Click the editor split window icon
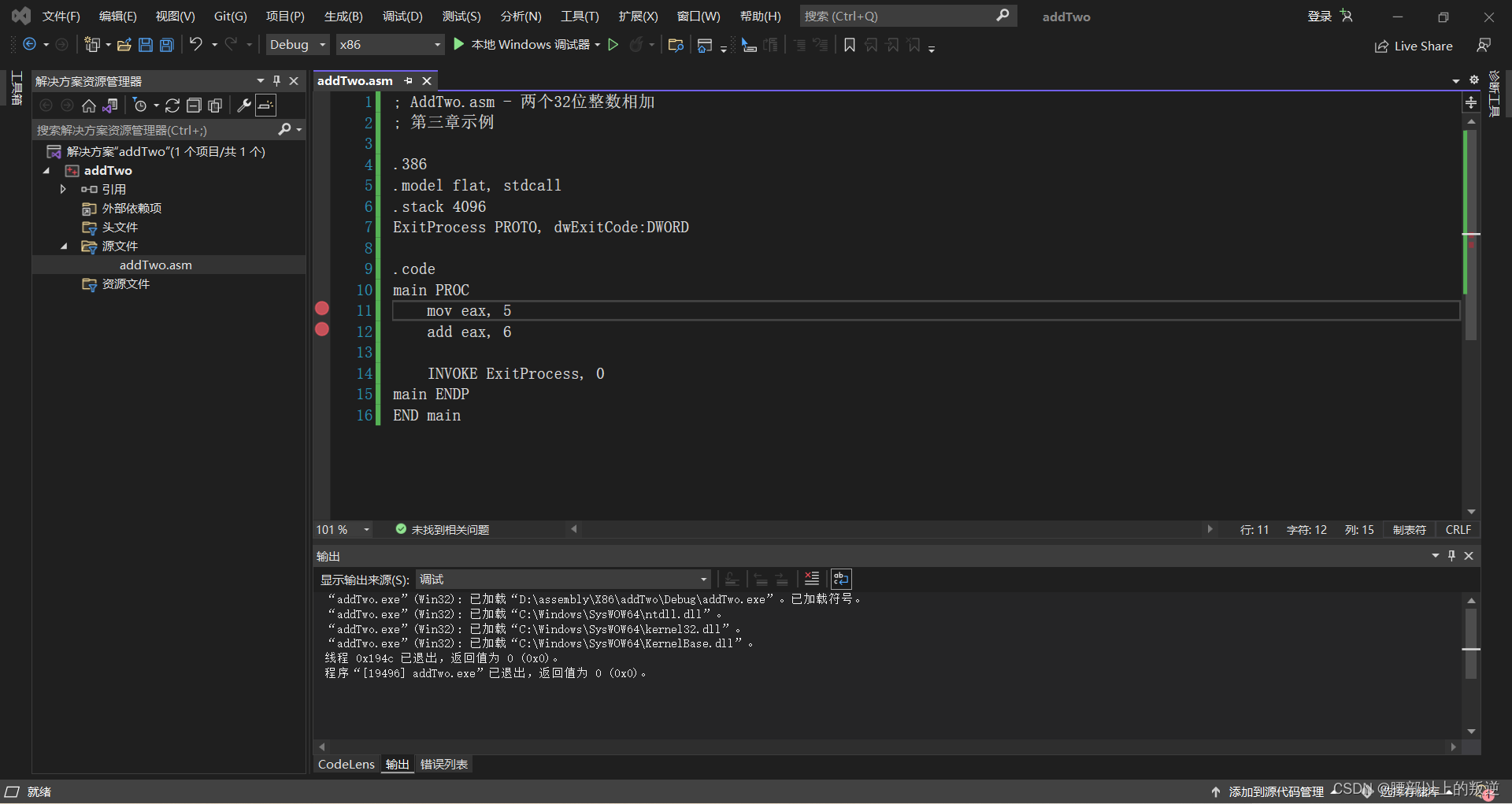This screenshot has width=1512, height=804. coord(1471,102)
